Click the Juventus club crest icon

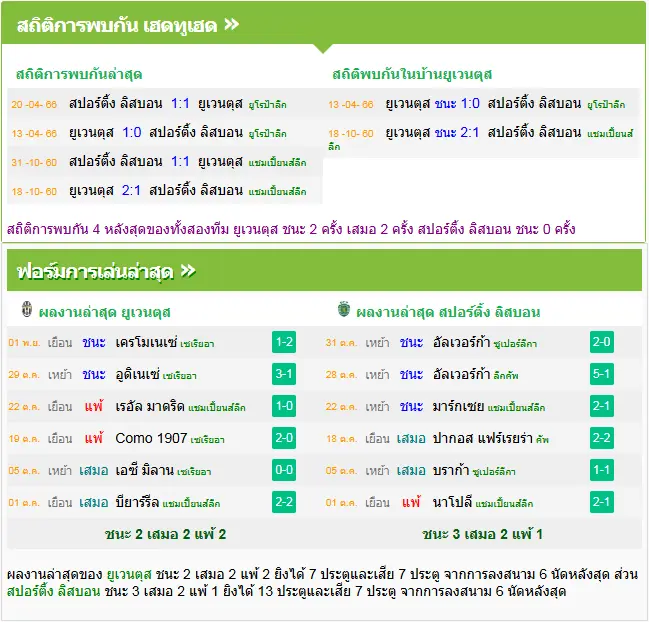pos(27,310)
